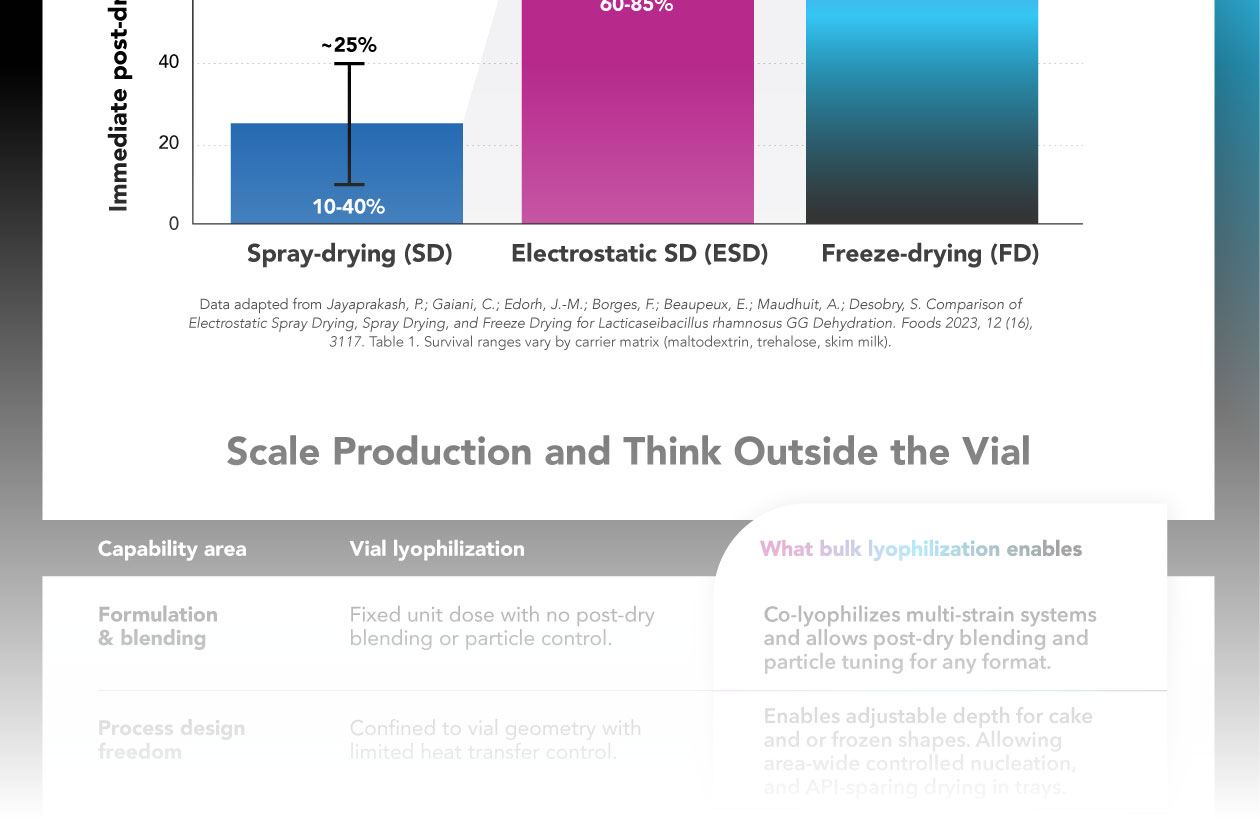Click the Vial lyophilization column header
This screenshot has height=830, width=1260.
pyautogui.click(x=437, y=549)
